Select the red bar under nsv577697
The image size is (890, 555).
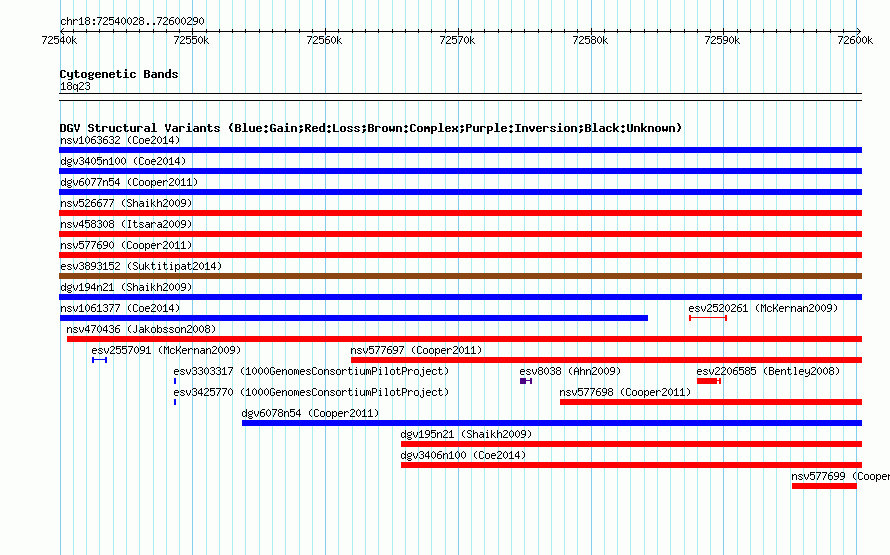pos(606,360)
